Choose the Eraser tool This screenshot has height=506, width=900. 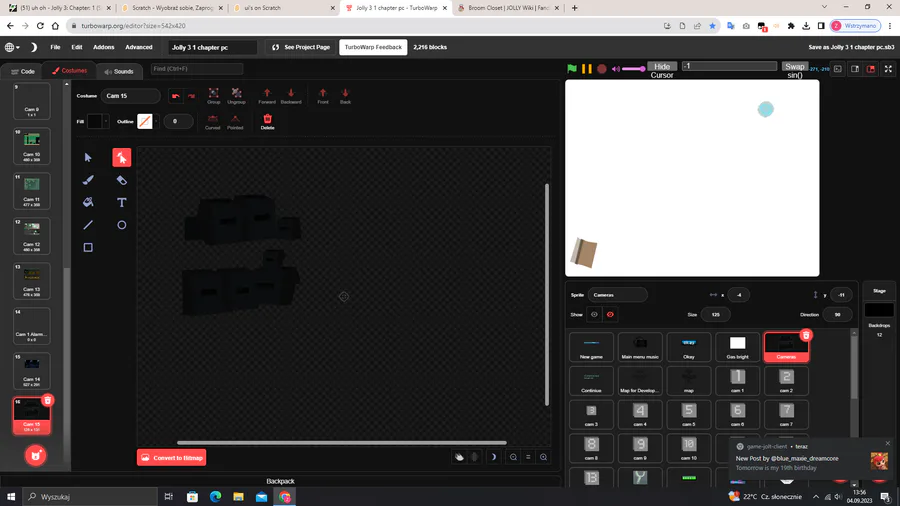click(x=122, y=180)
